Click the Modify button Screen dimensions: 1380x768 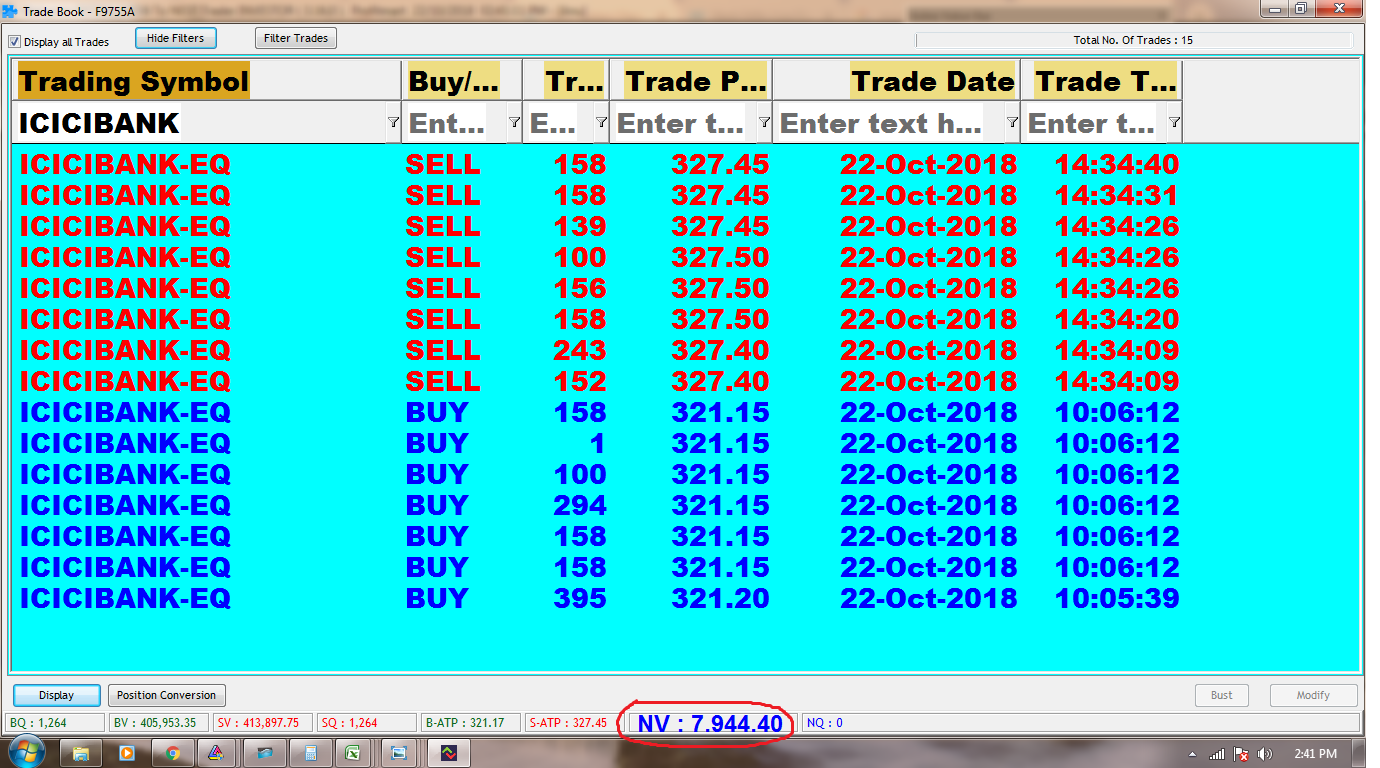(1313, 695)
